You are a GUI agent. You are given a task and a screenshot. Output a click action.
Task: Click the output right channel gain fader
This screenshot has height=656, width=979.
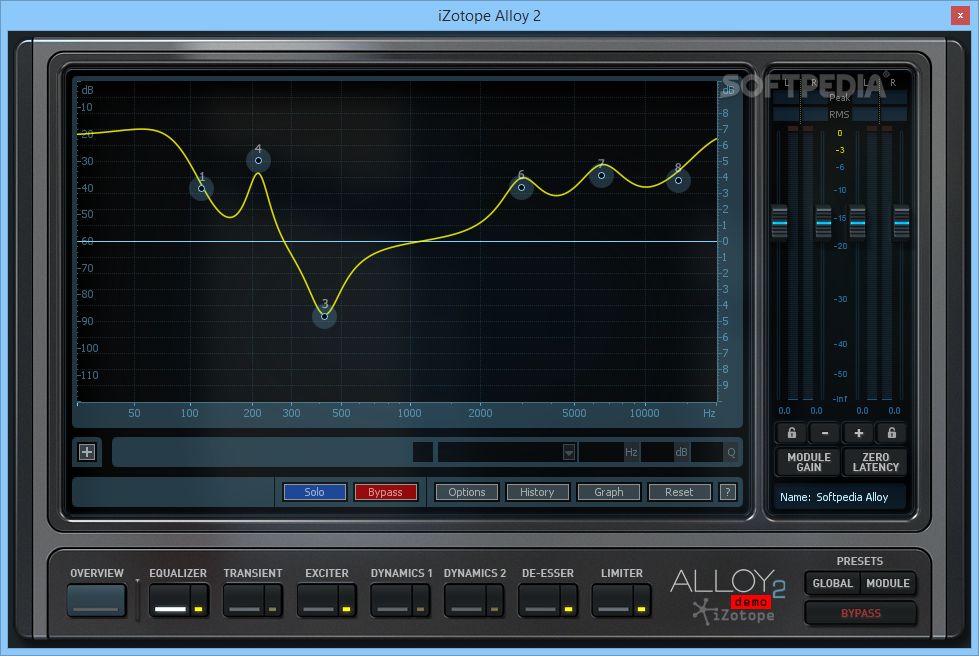pyautogui.click(x=902, y=222)
